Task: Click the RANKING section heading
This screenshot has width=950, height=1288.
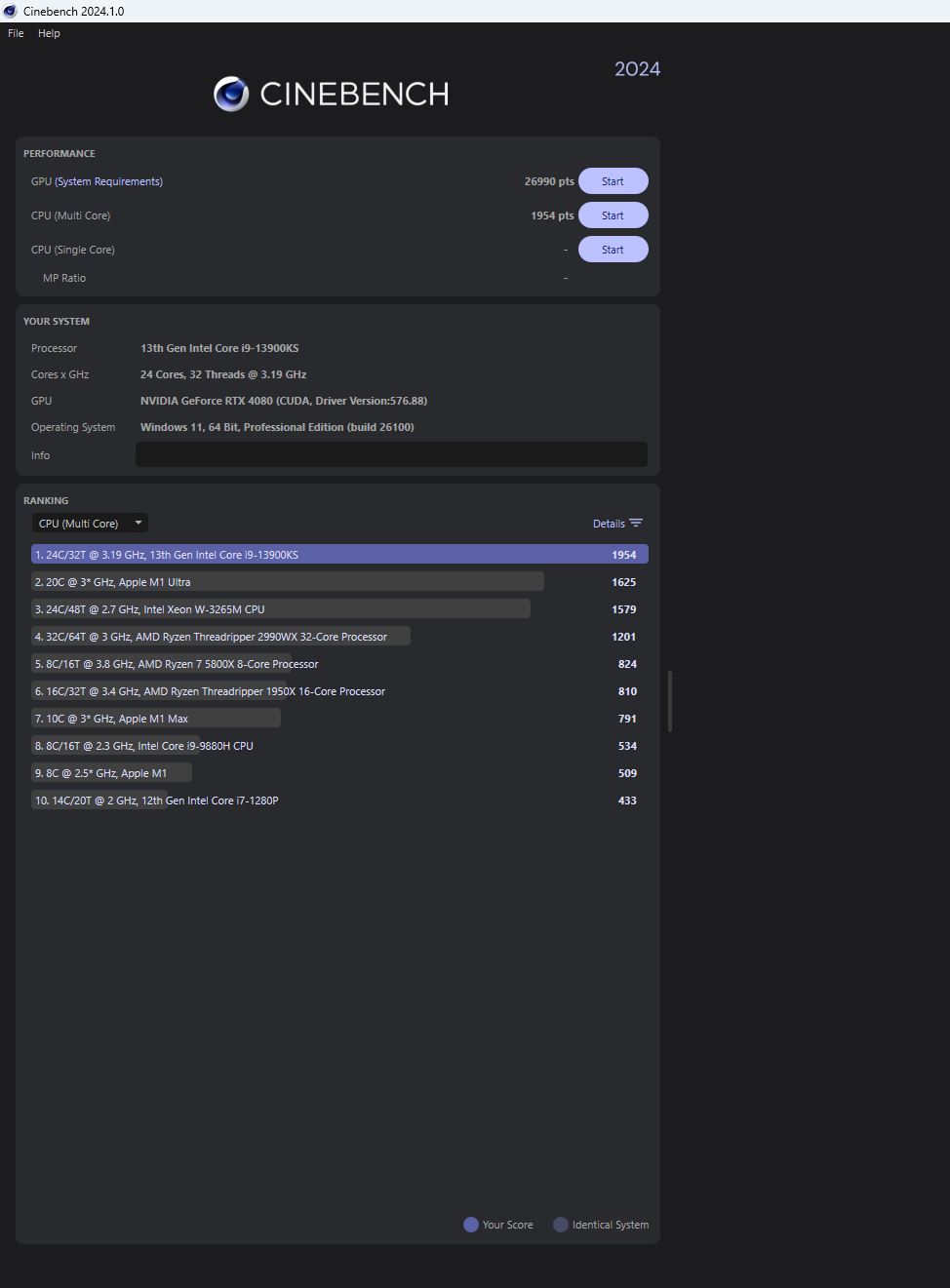Action: pyautogui.click(x=46, y=501)
